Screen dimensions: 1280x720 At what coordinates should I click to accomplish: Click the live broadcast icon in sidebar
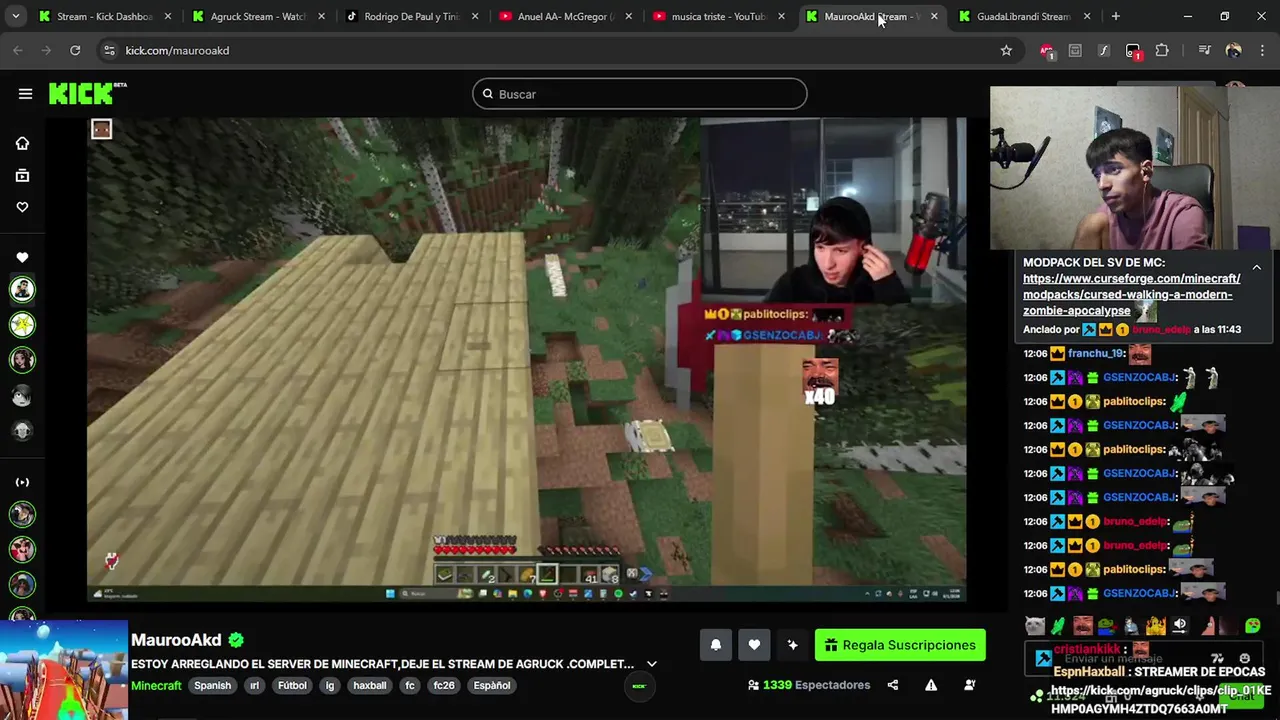click(22, 482)
